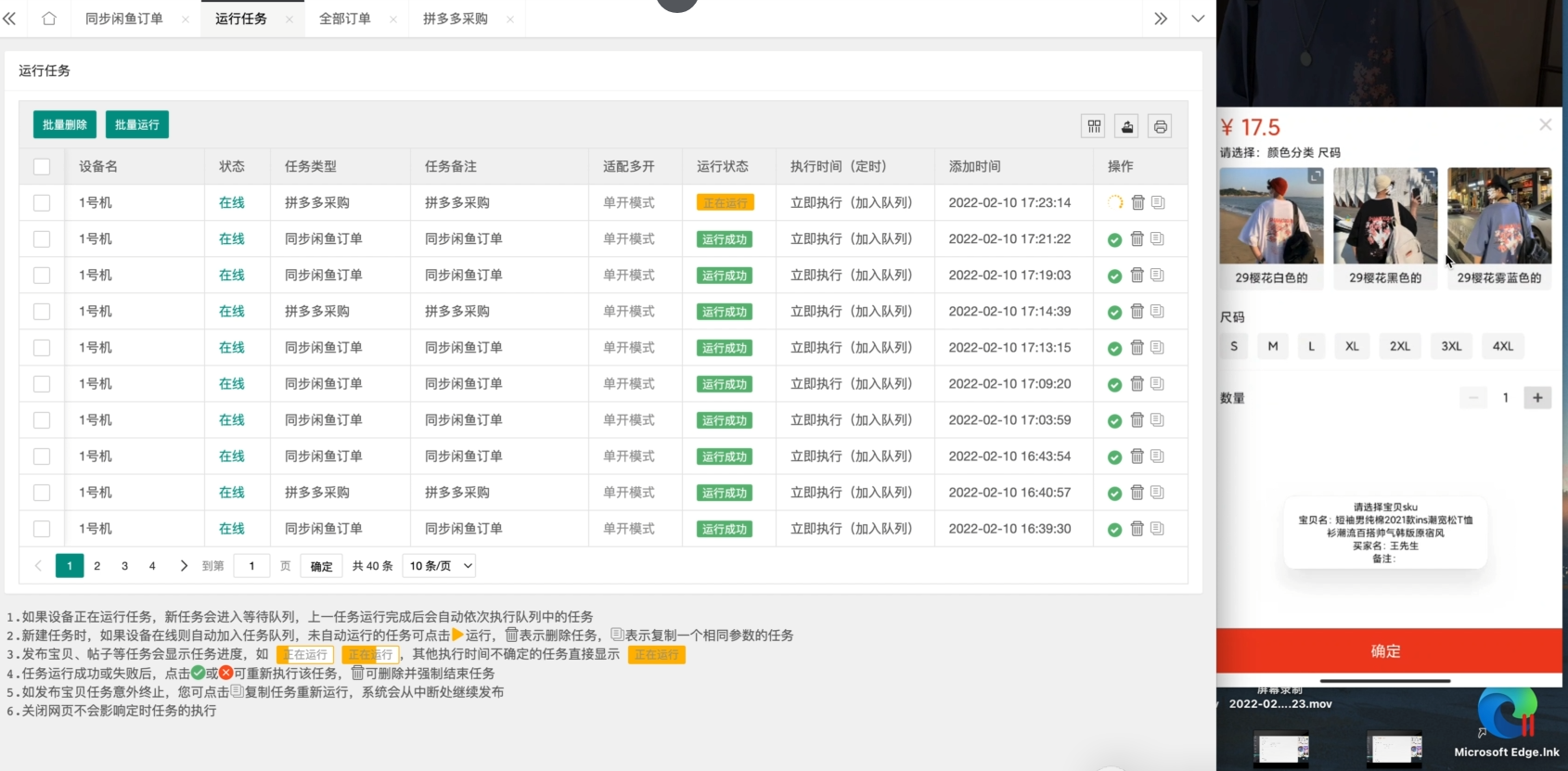Image resolution: width=1568 pixels, height=771 pixels.
Task: Select 29樱花黑色的 color thumbnail
Action: click(x=1385, y=228)
